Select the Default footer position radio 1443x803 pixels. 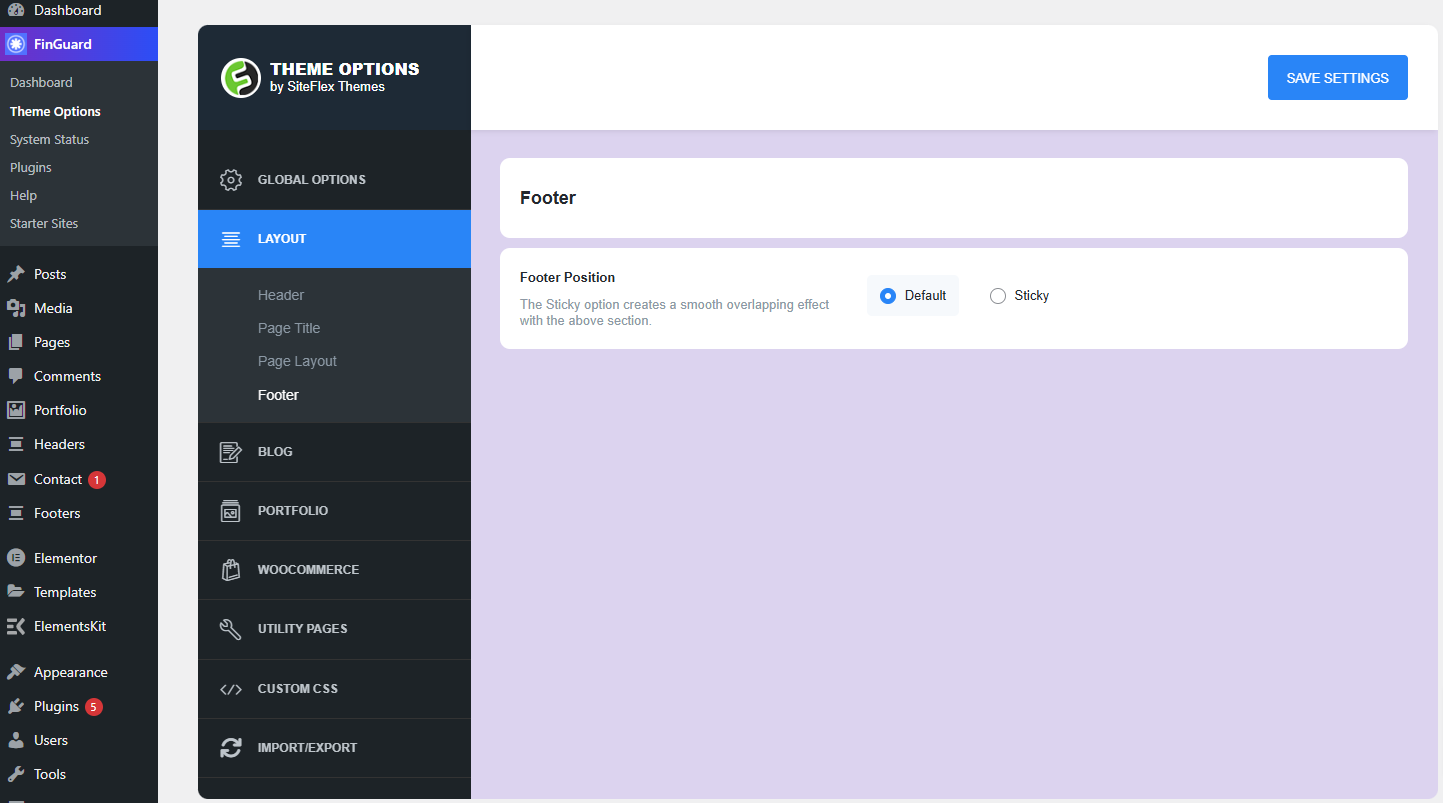[888, 296]
